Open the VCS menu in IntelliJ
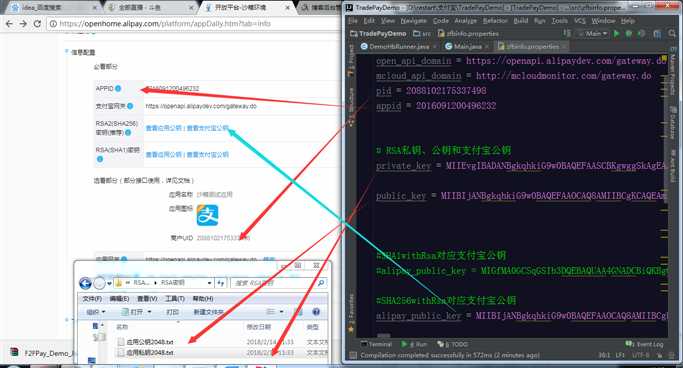The image size is (683, 368). (580, 20)
